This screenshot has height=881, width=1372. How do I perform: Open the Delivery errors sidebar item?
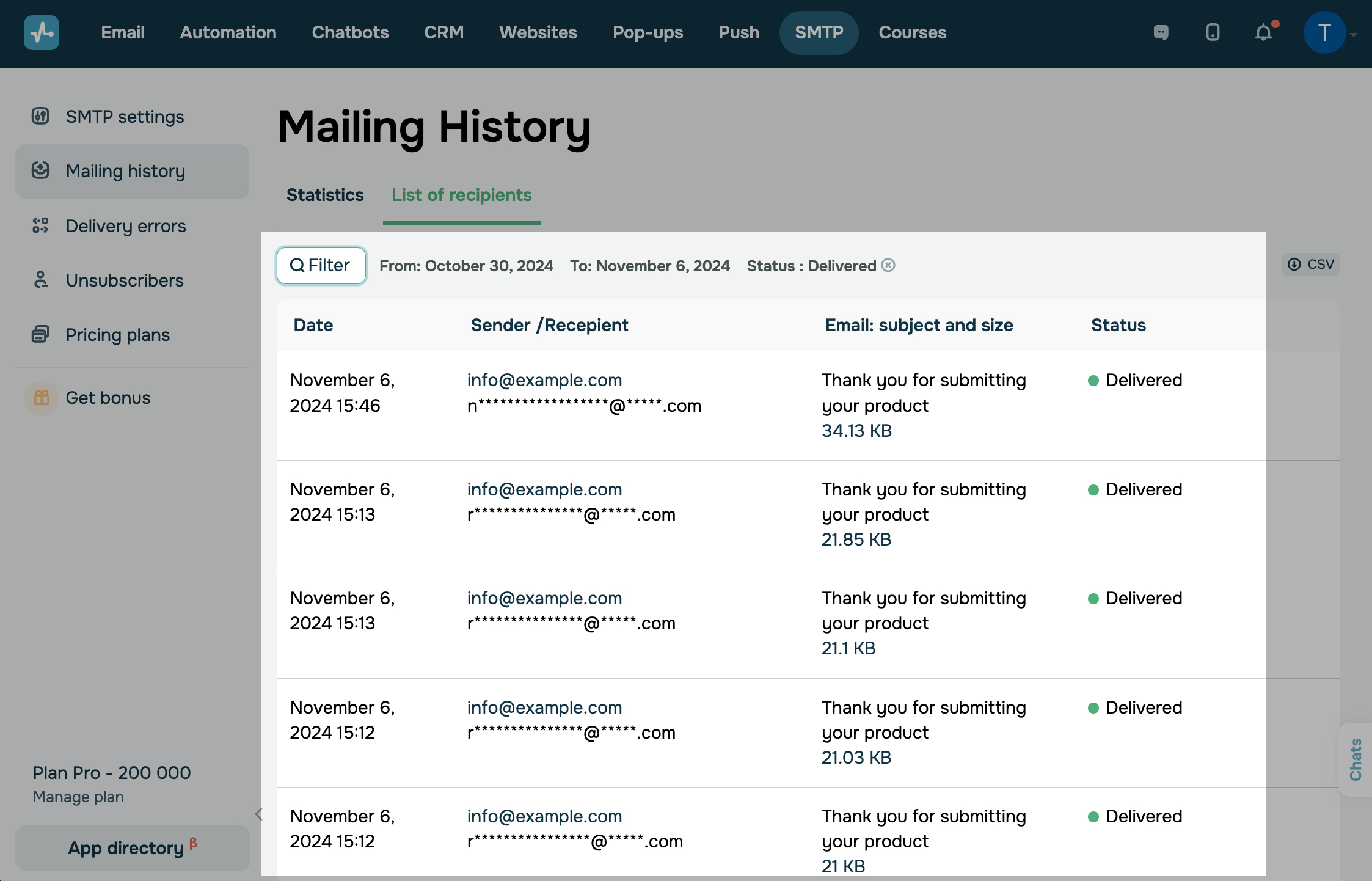125,225
